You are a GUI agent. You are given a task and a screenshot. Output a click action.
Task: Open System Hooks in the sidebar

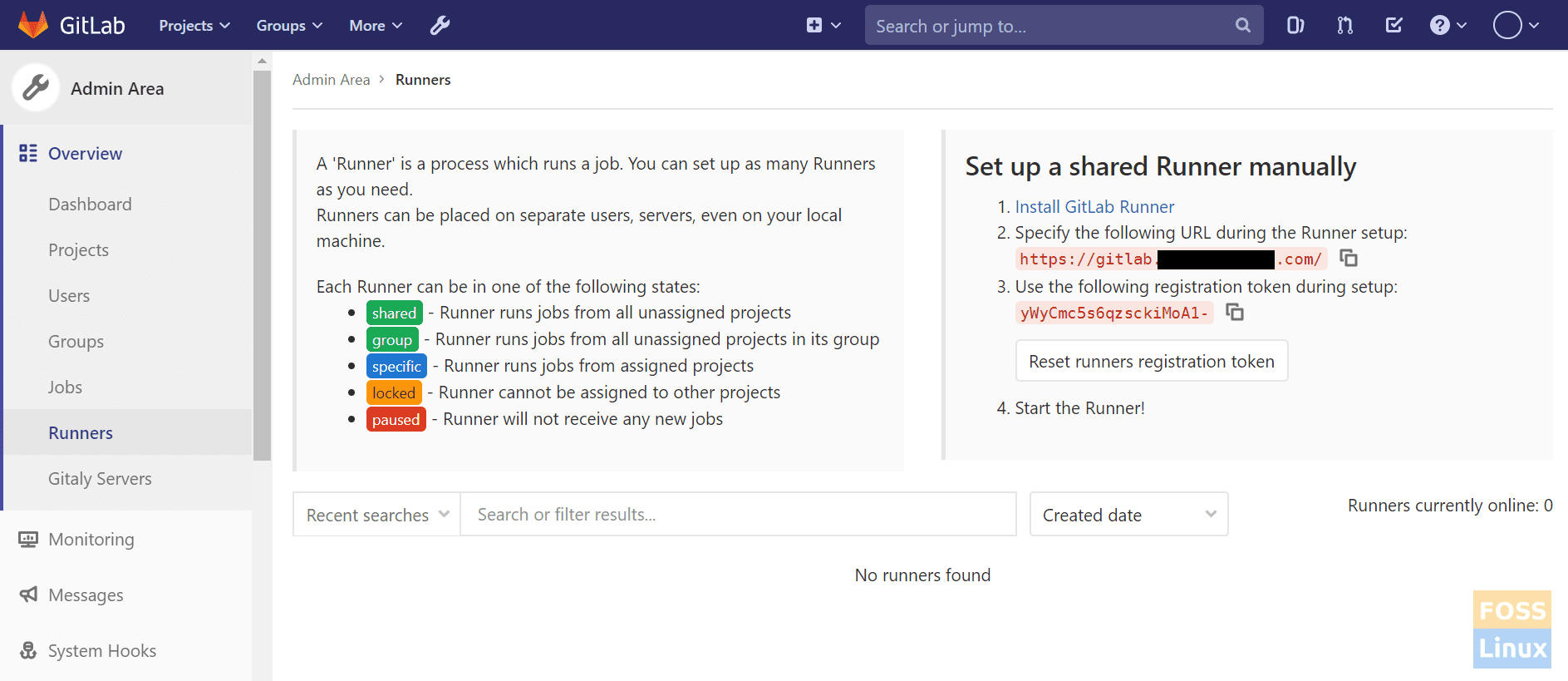[102, 651]
